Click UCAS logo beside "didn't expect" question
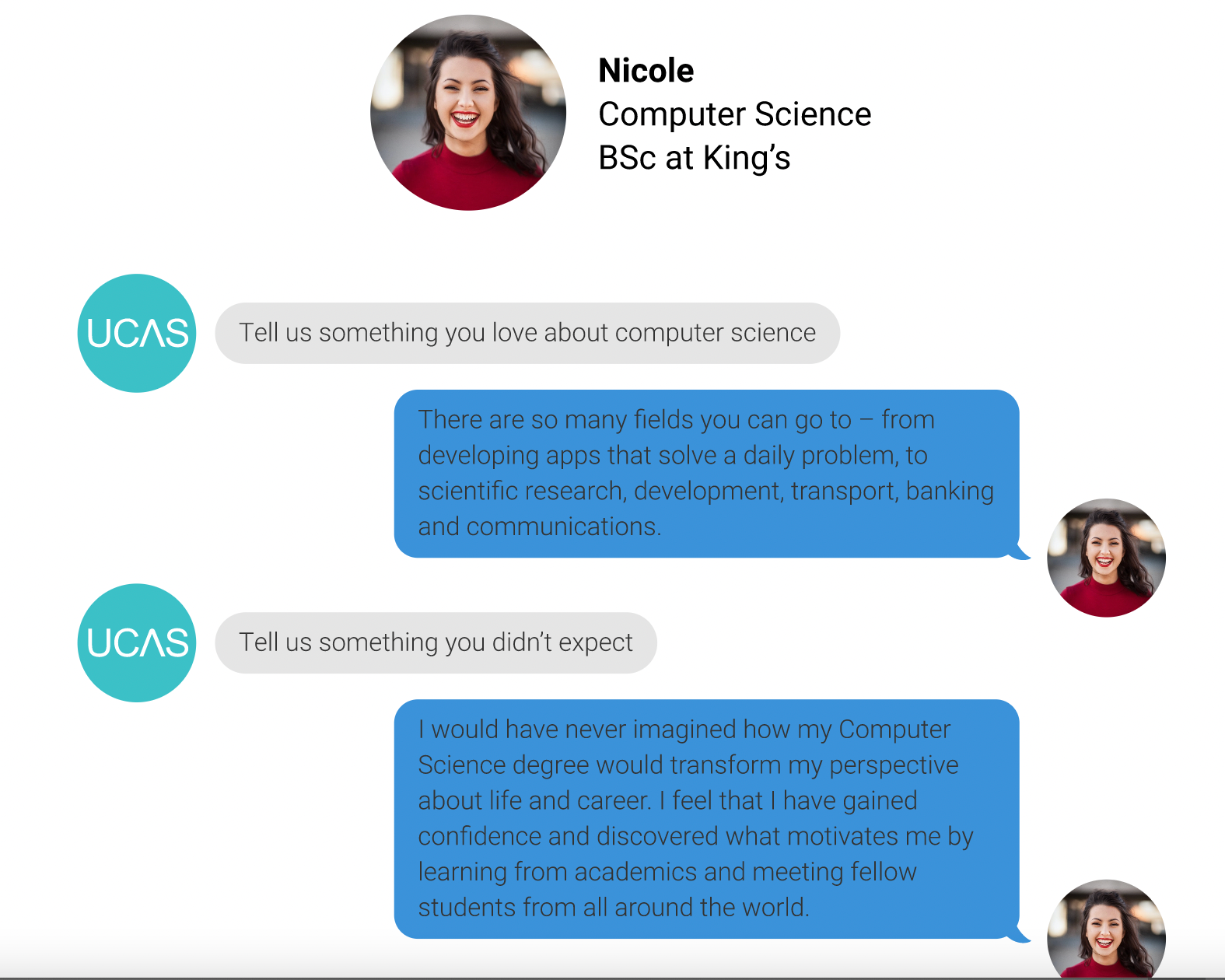 (137, 642)
